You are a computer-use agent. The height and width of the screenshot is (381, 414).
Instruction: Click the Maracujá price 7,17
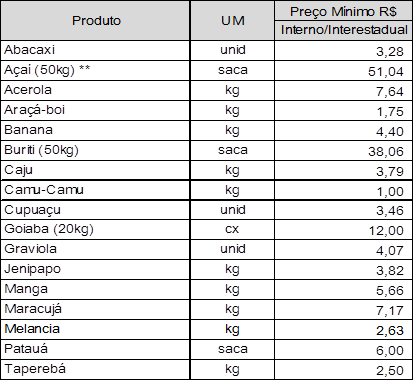(x=343, y=310)
